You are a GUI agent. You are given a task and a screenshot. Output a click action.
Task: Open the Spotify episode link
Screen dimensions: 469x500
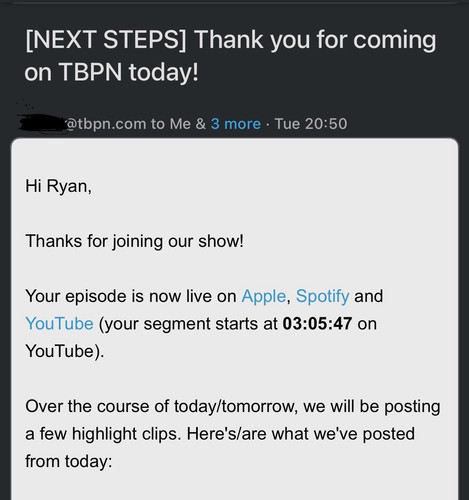[322, 296]
